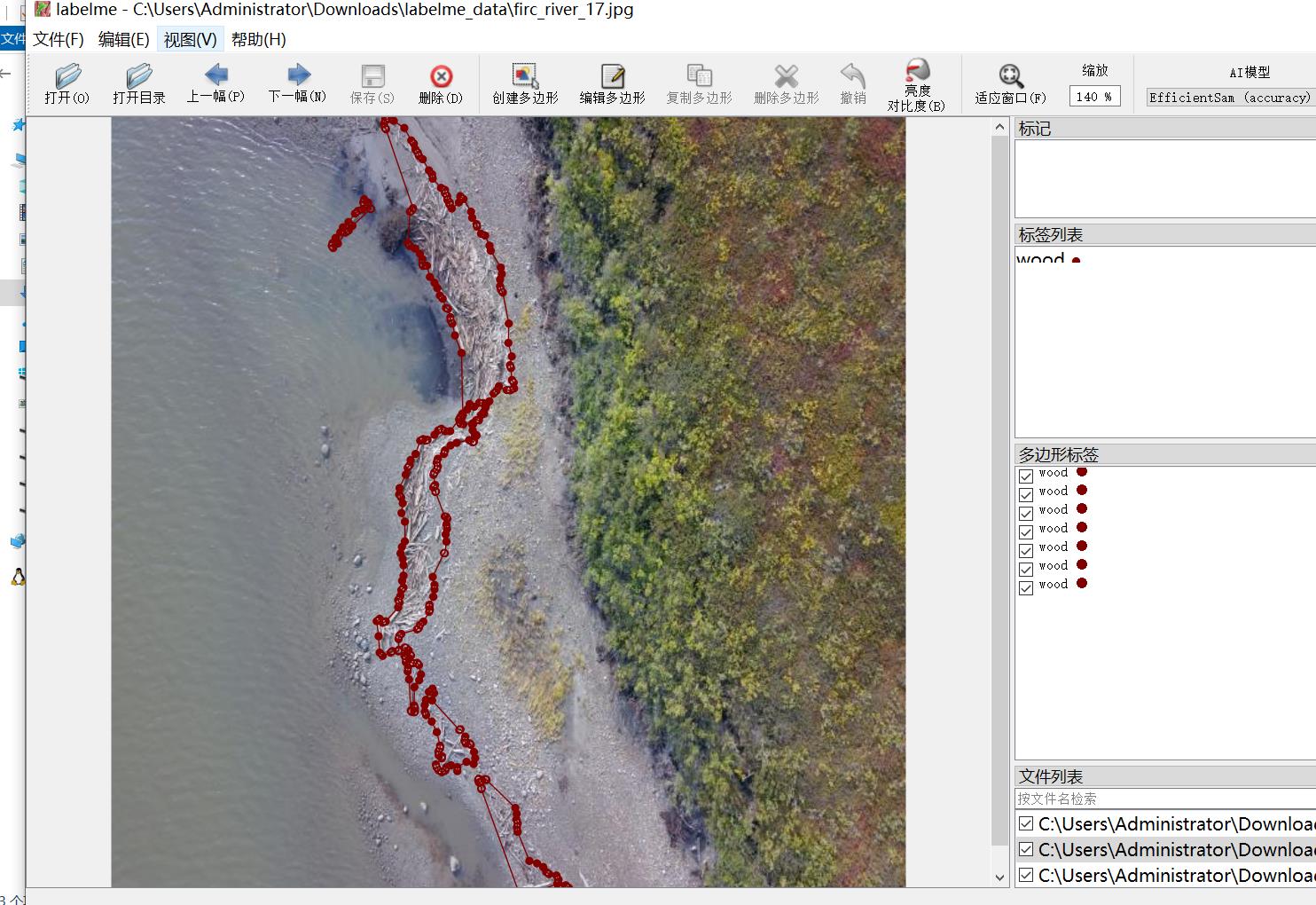Uncheck the first file list checkbox
The width and height of the screenshot is (1316, 905).
[x=1026, y=824]
